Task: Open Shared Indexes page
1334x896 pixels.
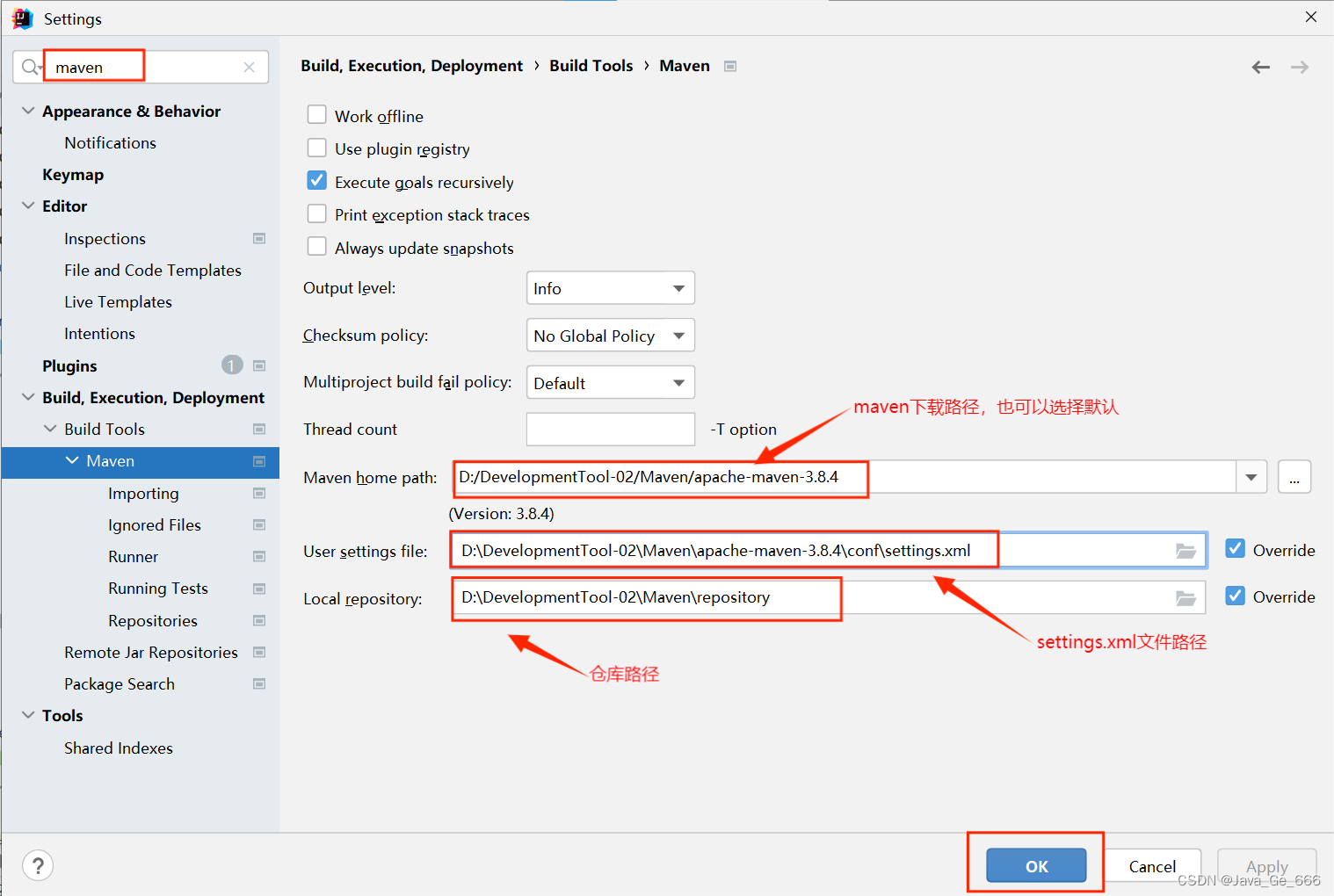Action: click(119, 748)
